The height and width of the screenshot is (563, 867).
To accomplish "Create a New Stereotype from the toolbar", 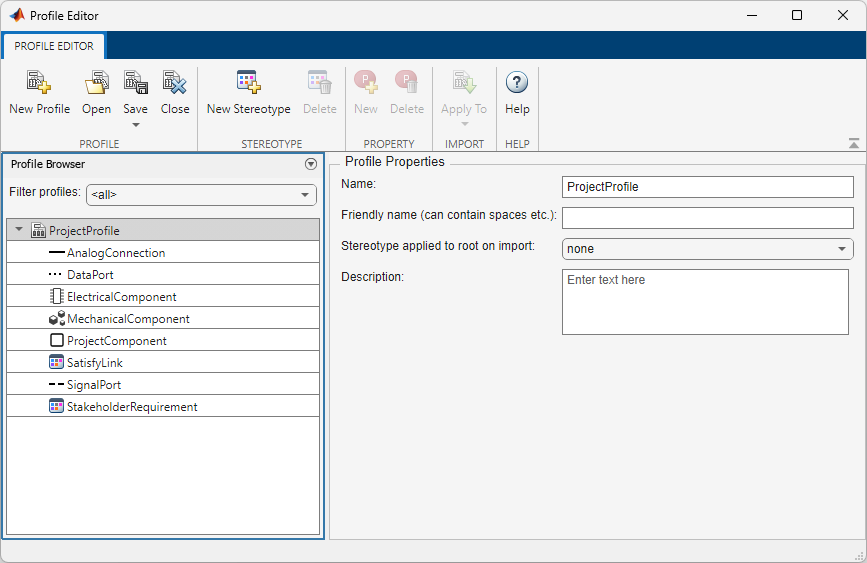I will coord(248,83).
